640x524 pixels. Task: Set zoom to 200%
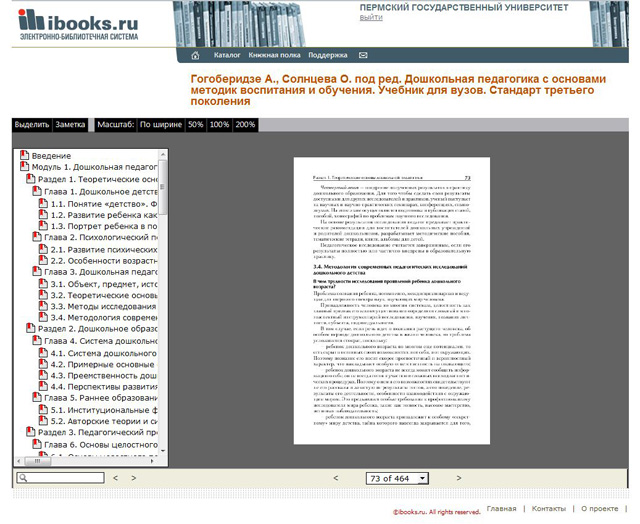(x=245, y=124)
